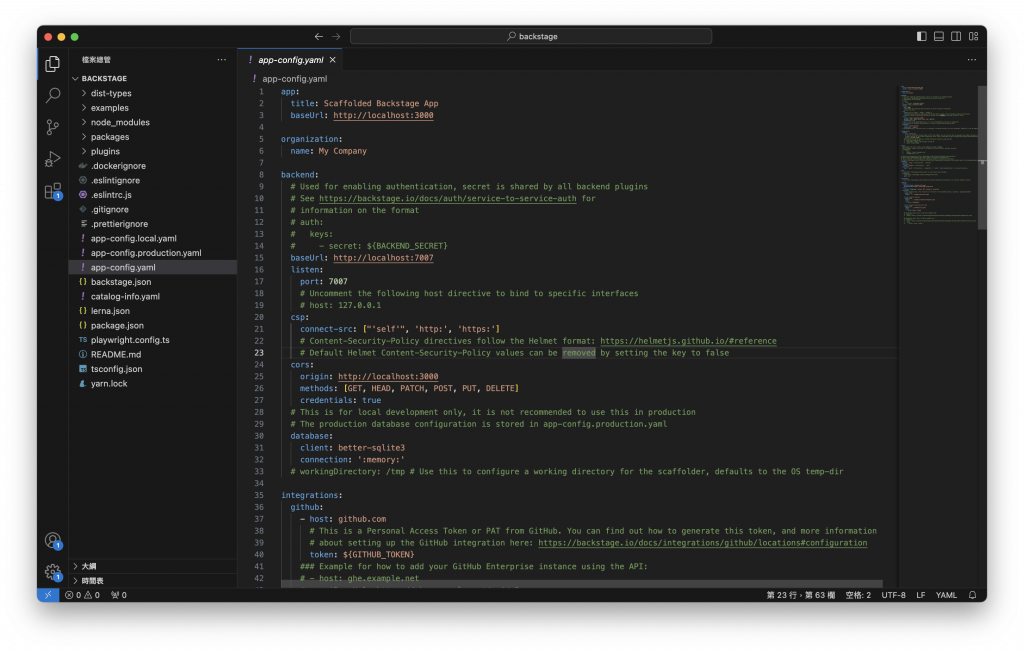Click the YAML language mode status item
Viewport: 1024px width, 651px height.
946,595
